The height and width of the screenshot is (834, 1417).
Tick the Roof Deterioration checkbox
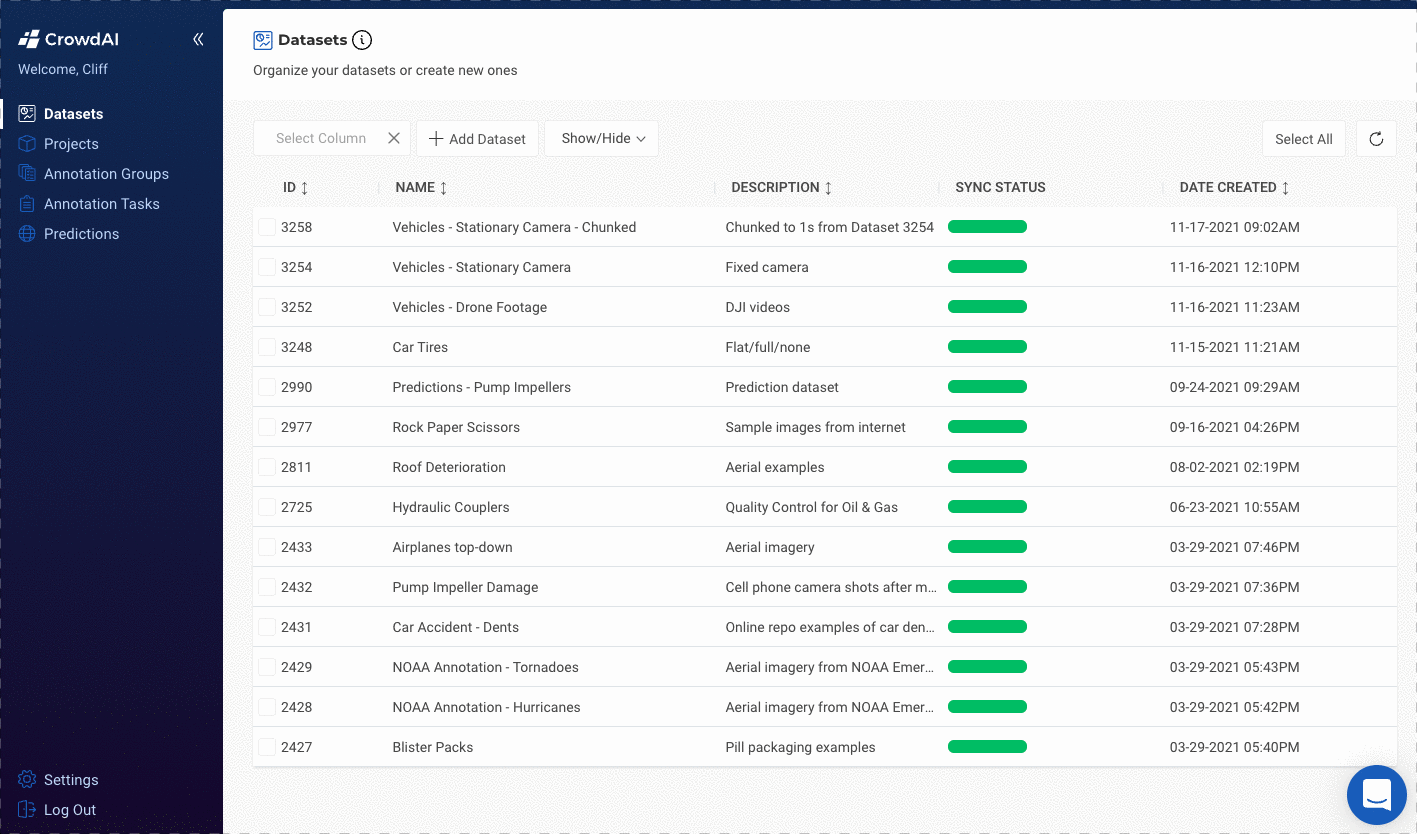click(x=267, y=467)
